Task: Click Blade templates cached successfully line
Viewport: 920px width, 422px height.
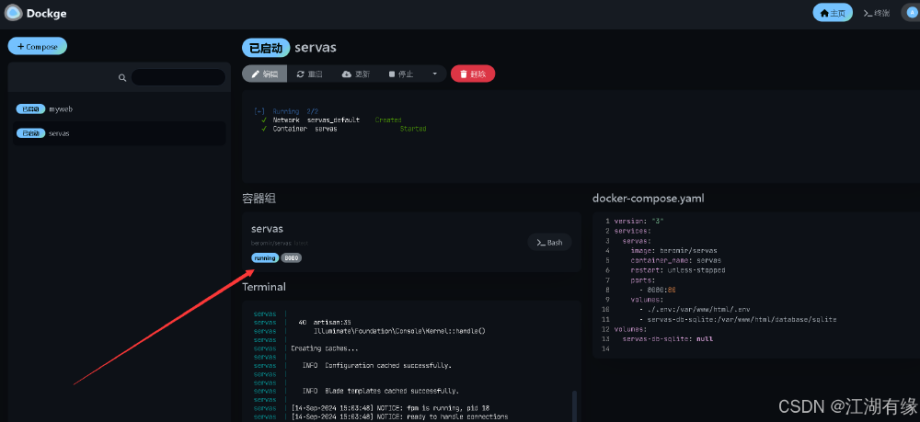Action: point(380,391)
